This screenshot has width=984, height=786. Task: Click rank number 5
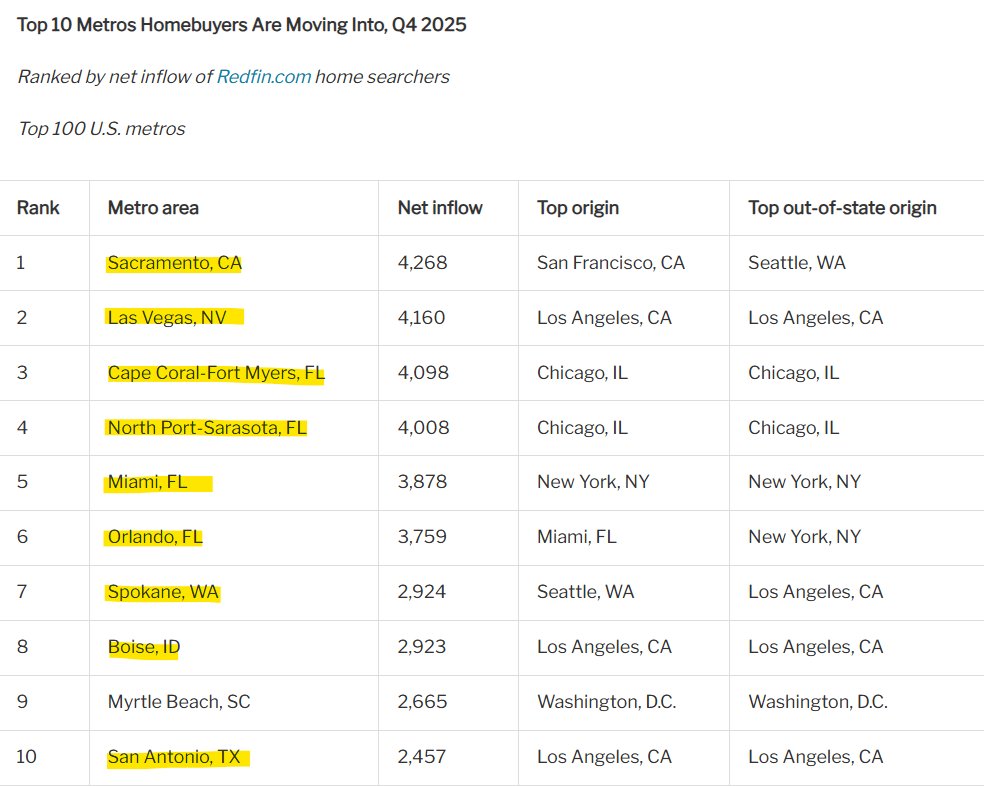pyautogui.click(x=22, y=482)
